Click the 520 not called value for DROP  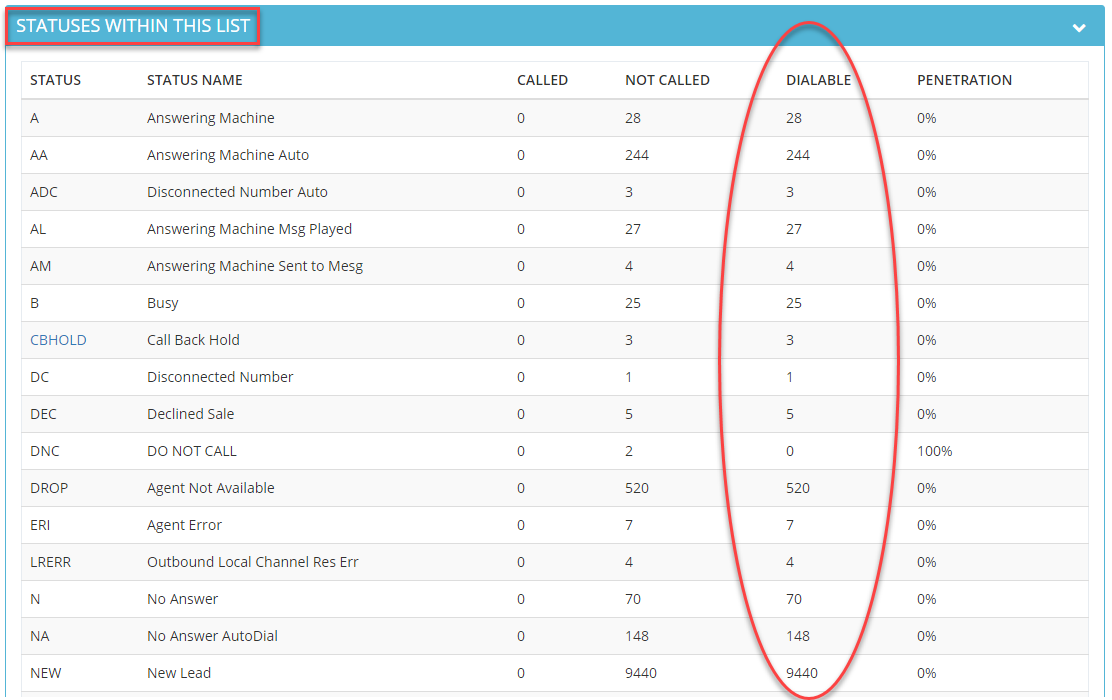[x=637, y=488]
